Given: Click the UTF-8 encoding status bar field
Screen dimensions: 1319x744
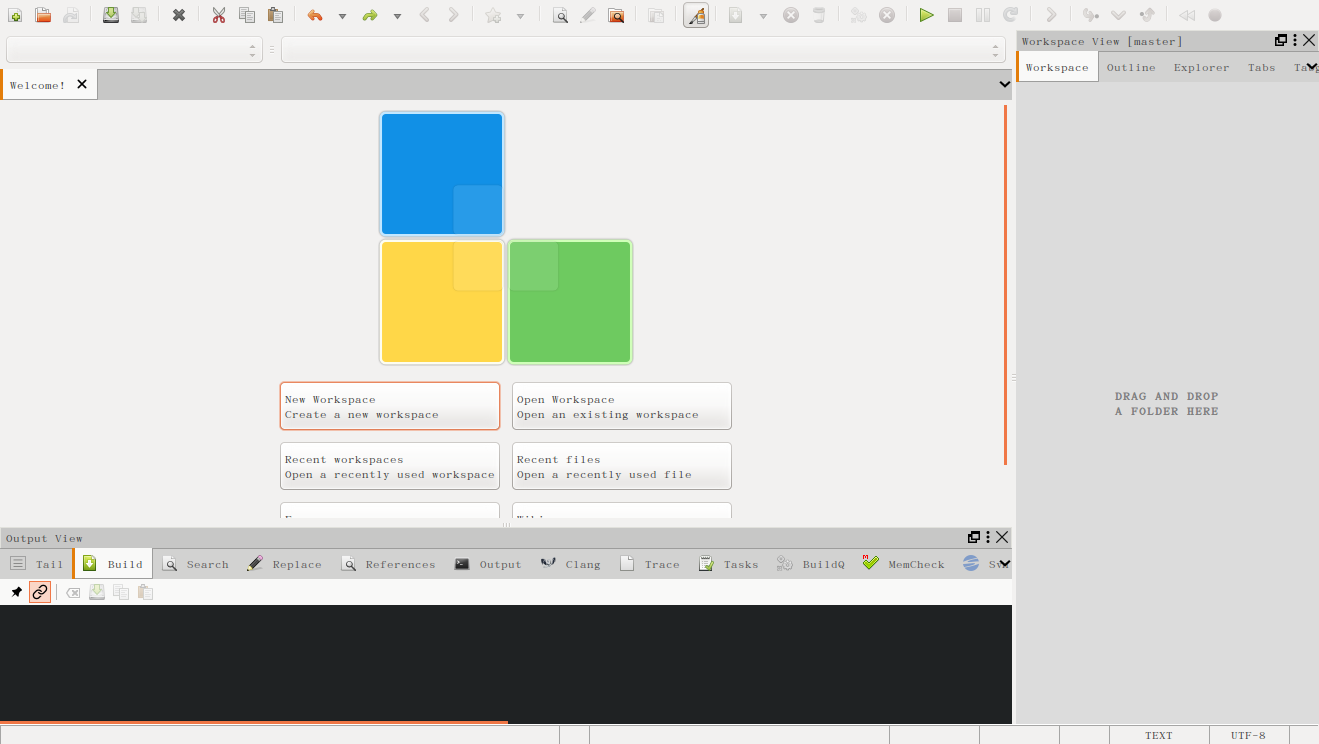Looking at the screenshot, I should [1248, 735].
